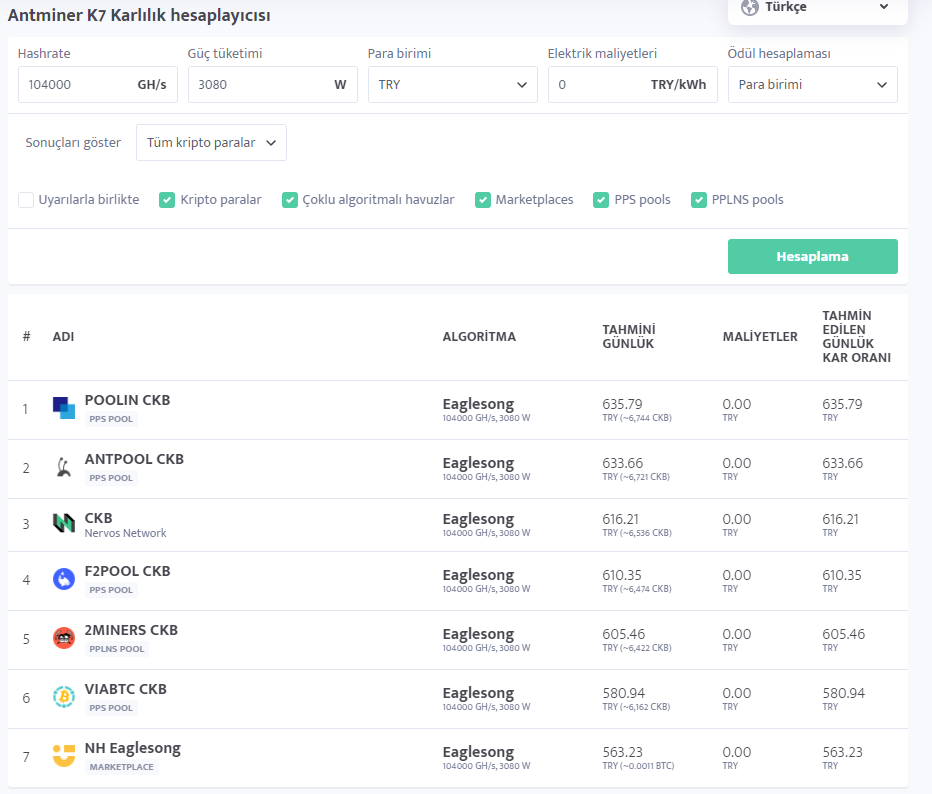932x794 pixels.
Task: Click the Algoritma column header
Action: (479, 337)
